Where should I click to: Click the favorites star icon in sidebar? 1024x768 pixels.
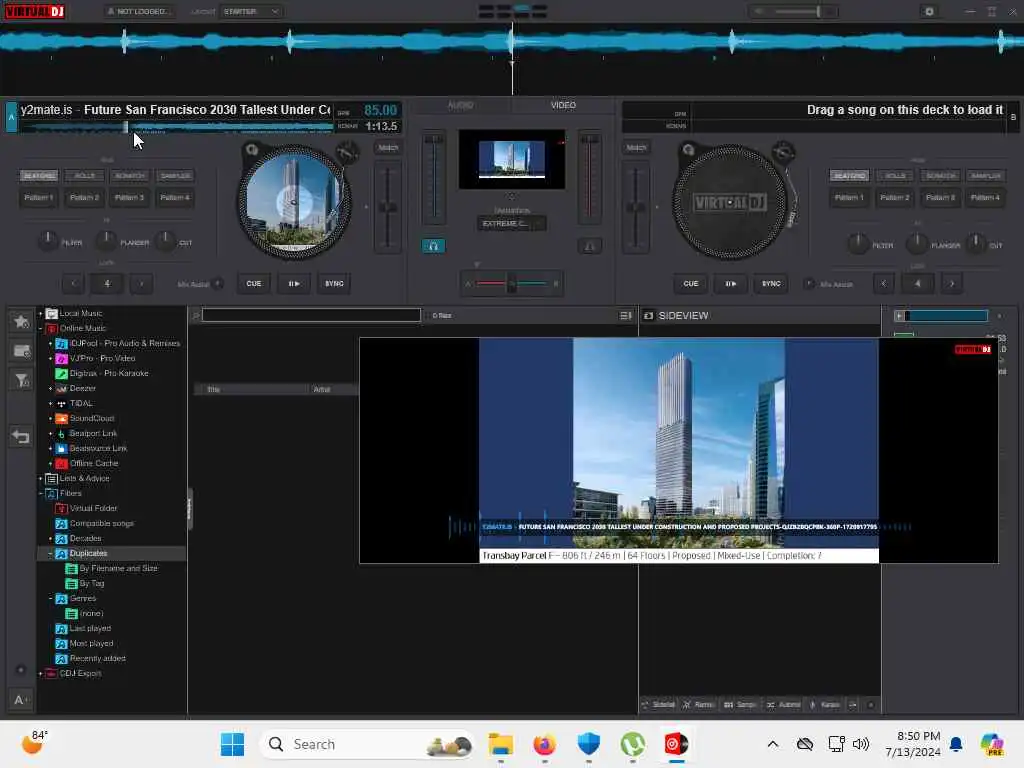pyautogui.click(x=21, y=321)
